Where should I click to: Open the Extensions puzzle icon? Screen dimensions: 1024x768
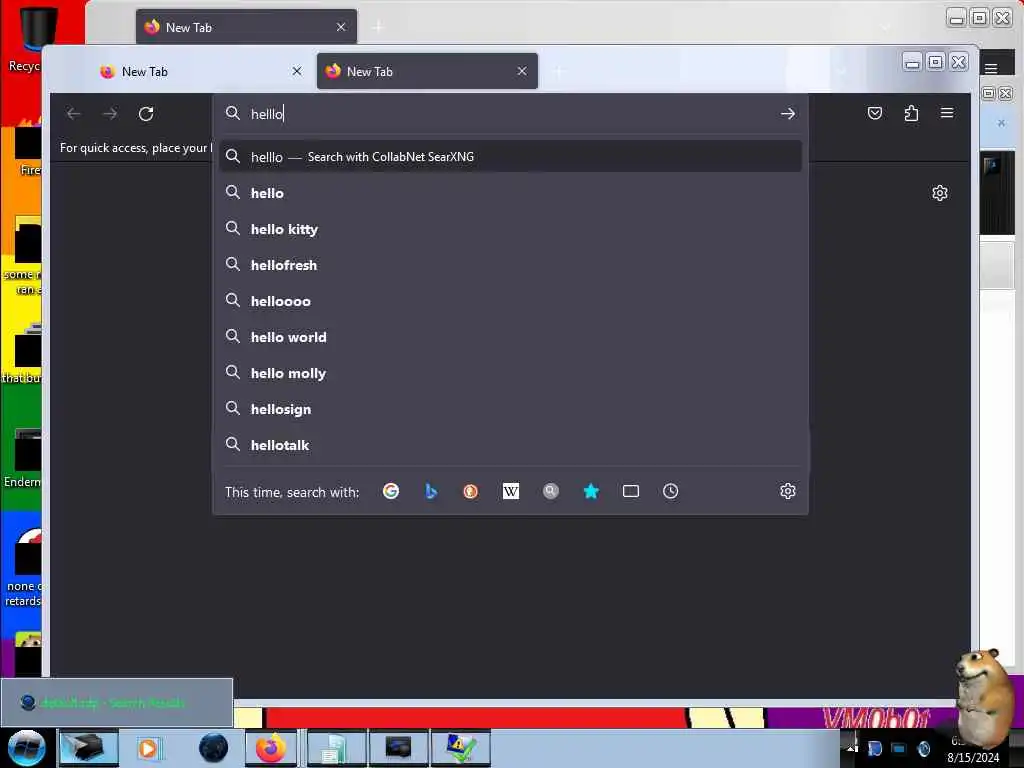[911, 114]
